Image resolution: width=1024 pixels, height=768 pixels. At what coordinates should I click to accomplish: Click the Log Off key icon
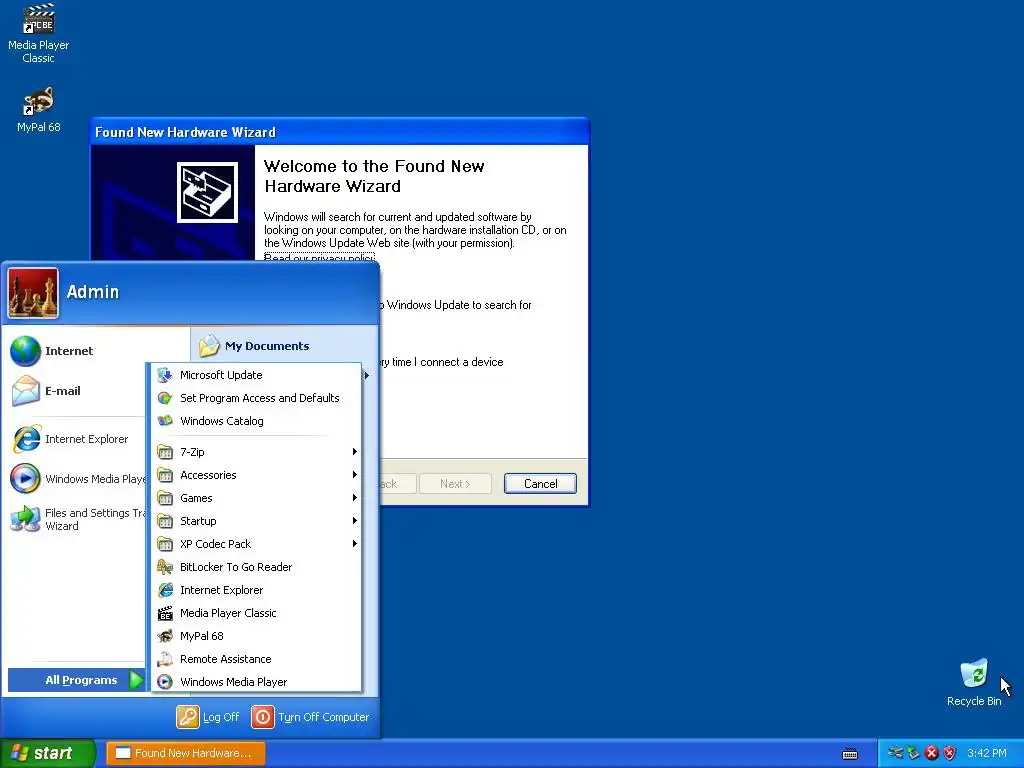187,716
